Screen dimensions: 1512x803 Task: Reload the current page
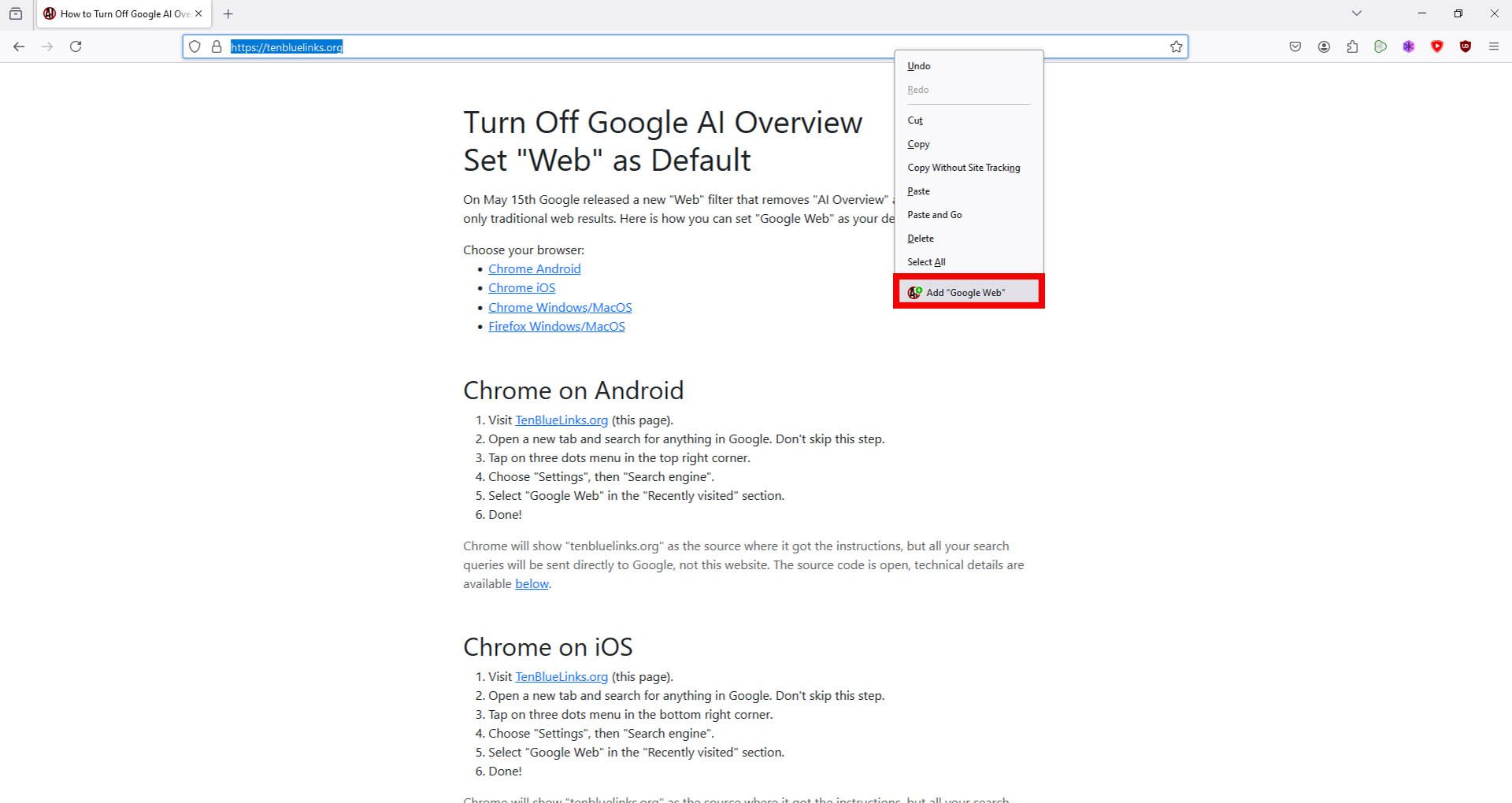point(76,46)
